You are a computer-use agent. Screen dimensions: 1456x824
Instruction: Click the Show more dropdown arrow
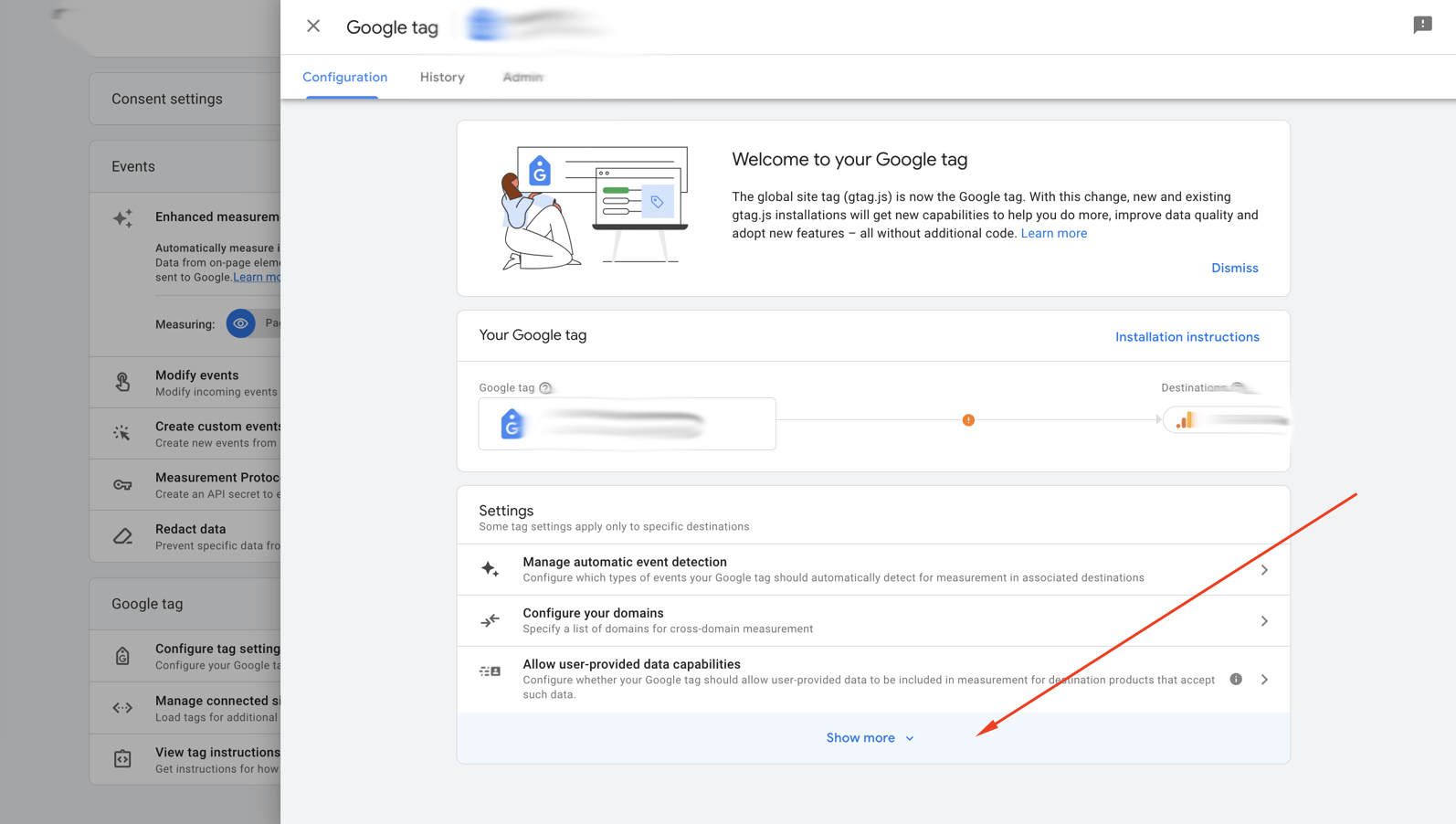tap(910, 739)
